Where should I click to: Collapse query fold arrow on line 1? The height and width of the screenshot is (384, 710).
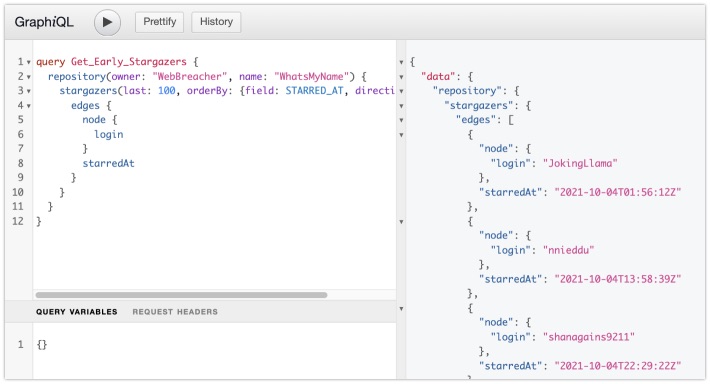[x=29, y=62]
